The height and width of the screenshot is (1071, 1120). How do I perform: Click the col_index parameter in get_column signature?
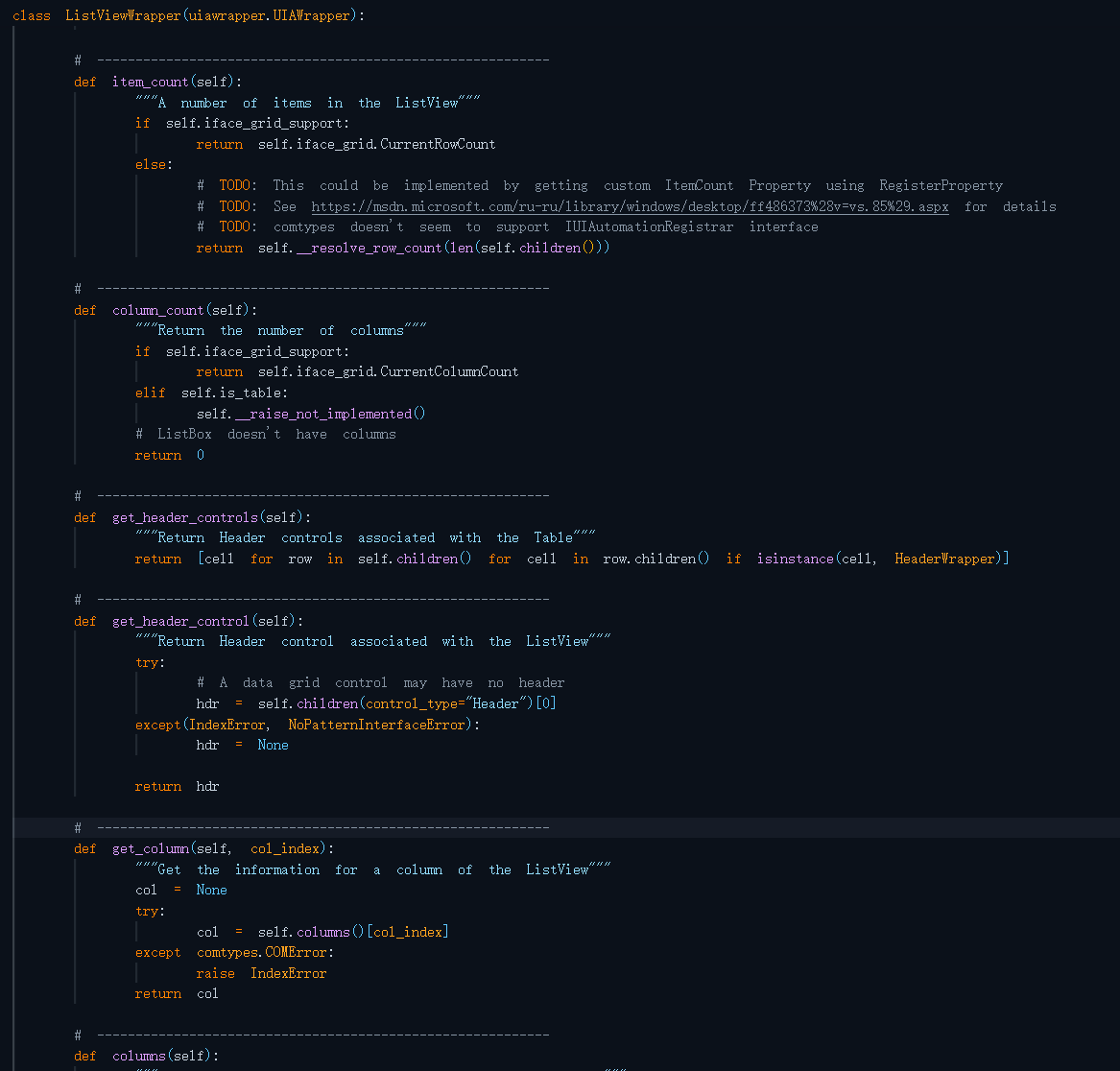(285, 848)
